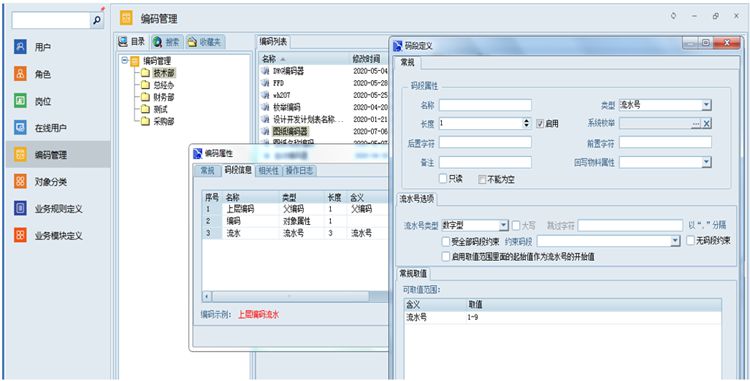This screenshot has width=750, height=381.
Task: Select the 编码列表 tab
Action: coord(273,42)
